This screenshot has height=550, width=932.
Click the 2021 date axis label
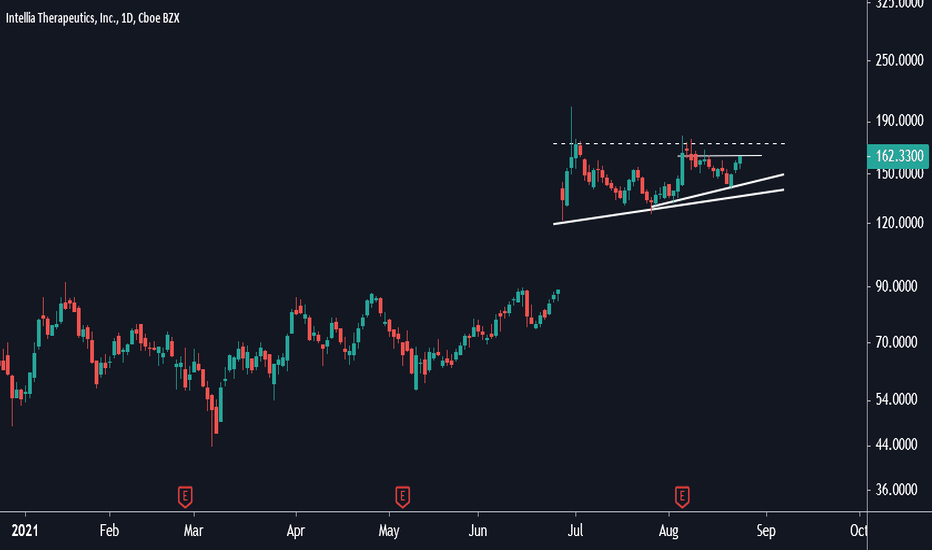[25, 530]
